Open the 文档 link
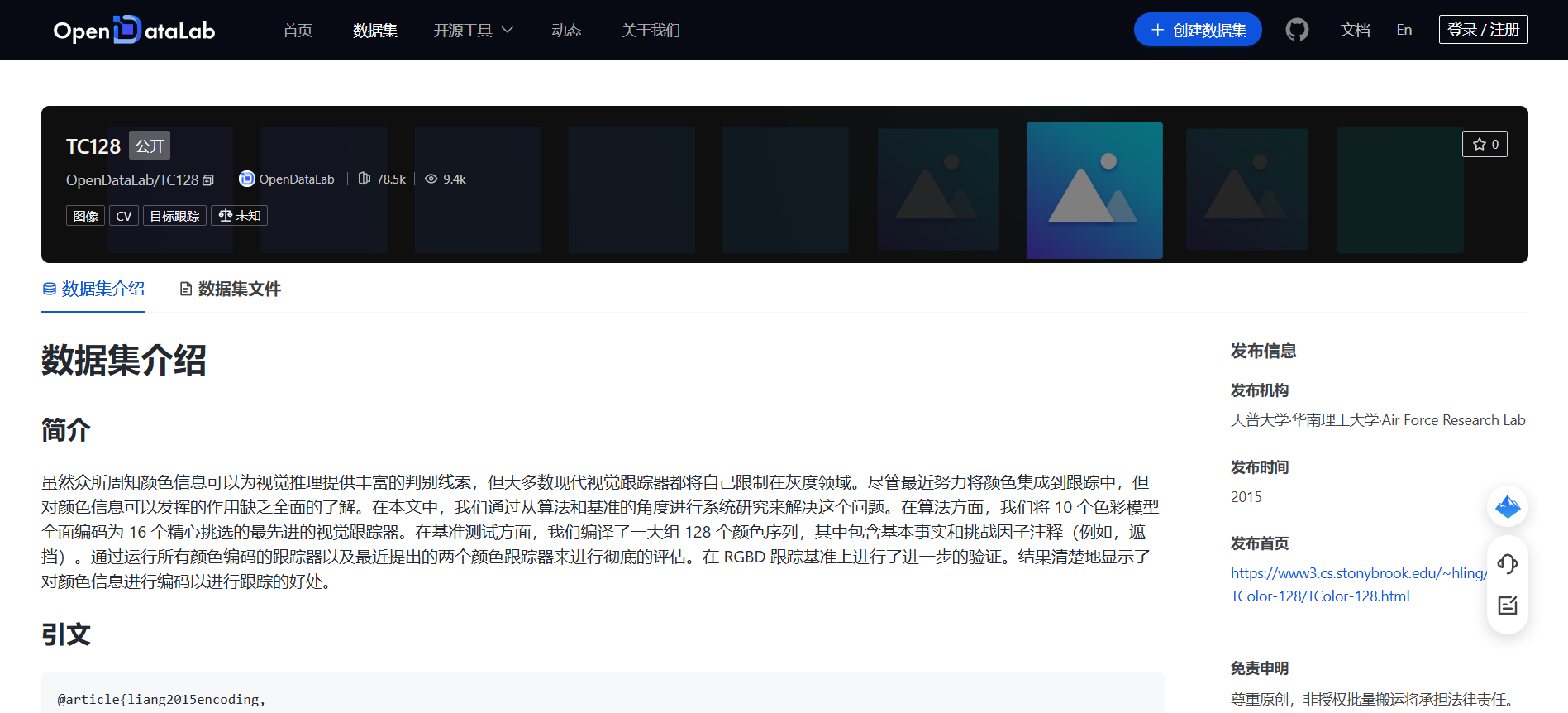Screen dimensions: 1568x713 (x=1355, y=30)
